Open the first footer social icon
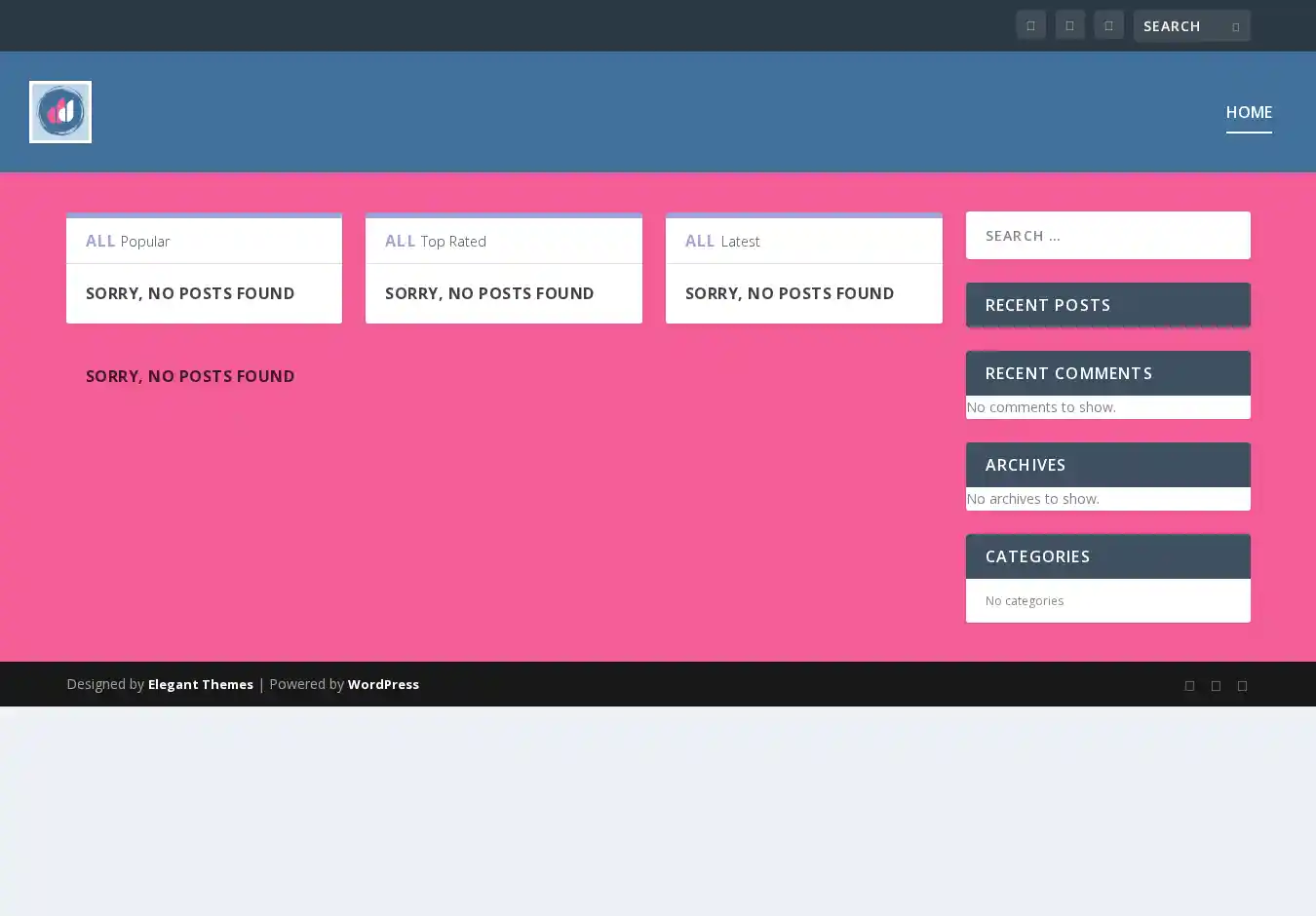This screenshot has width=1316, height=916. coord(1189,686)
